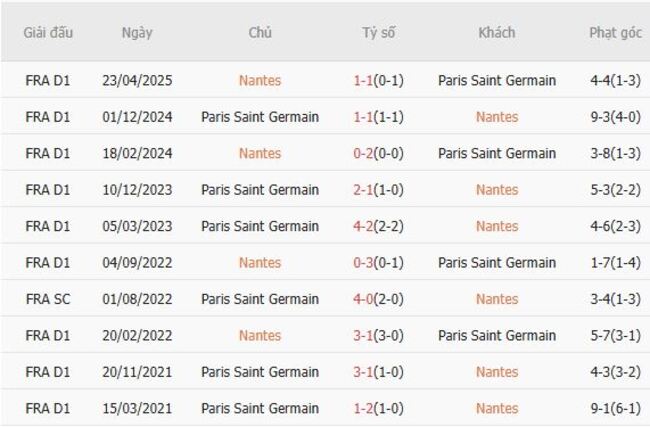
Task: Open Paris Saint Germain host on 01/12/2024
Action: [x=260, y=117]
